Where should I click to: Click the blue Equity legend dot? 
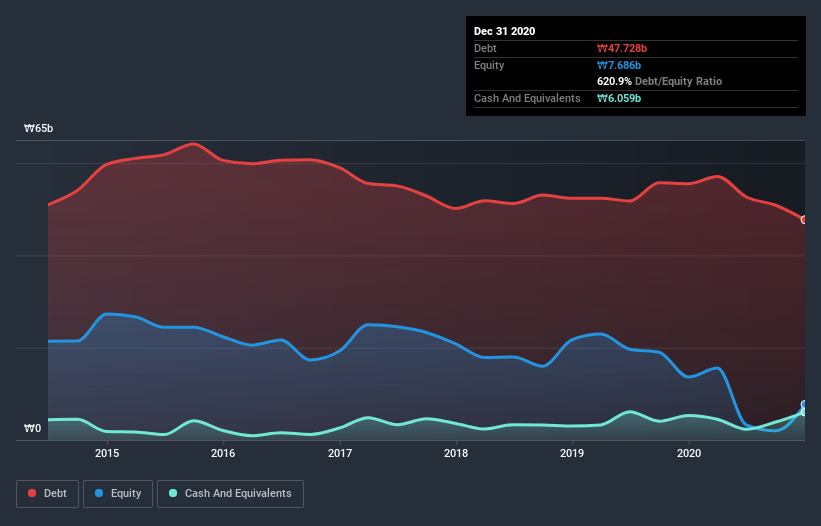pyautogui.click(x=99, y=493)
